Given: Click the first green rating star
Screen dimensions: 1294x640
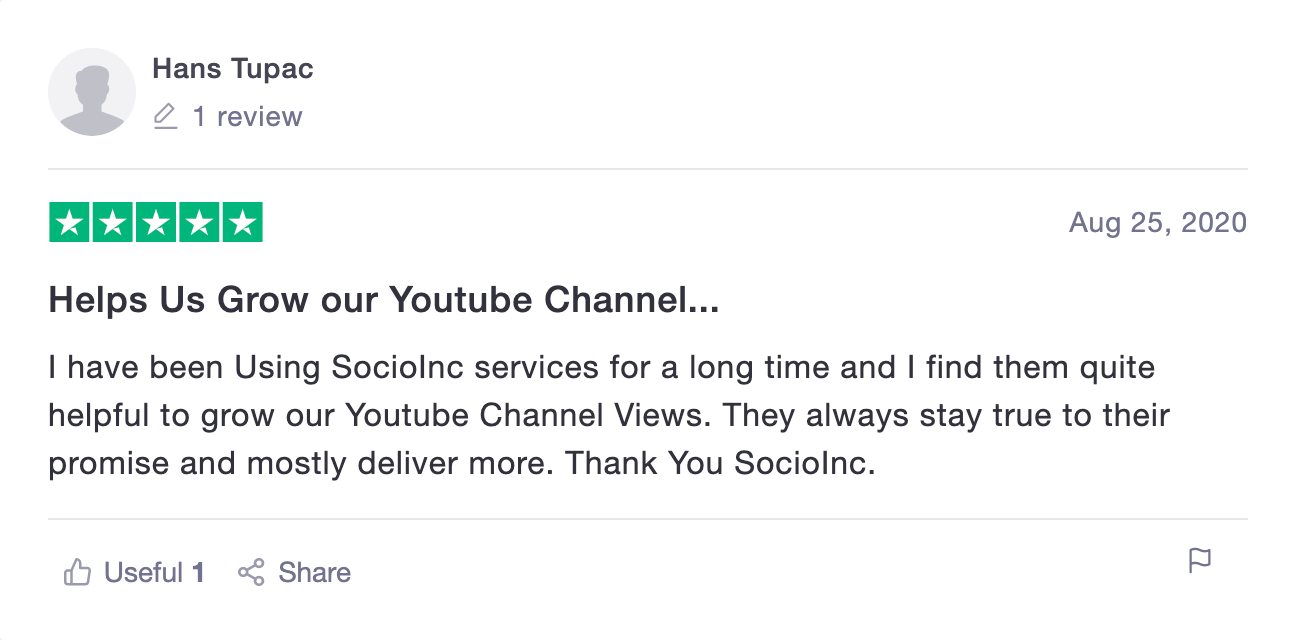Looking at the screenshot, I should pos(70,222).
